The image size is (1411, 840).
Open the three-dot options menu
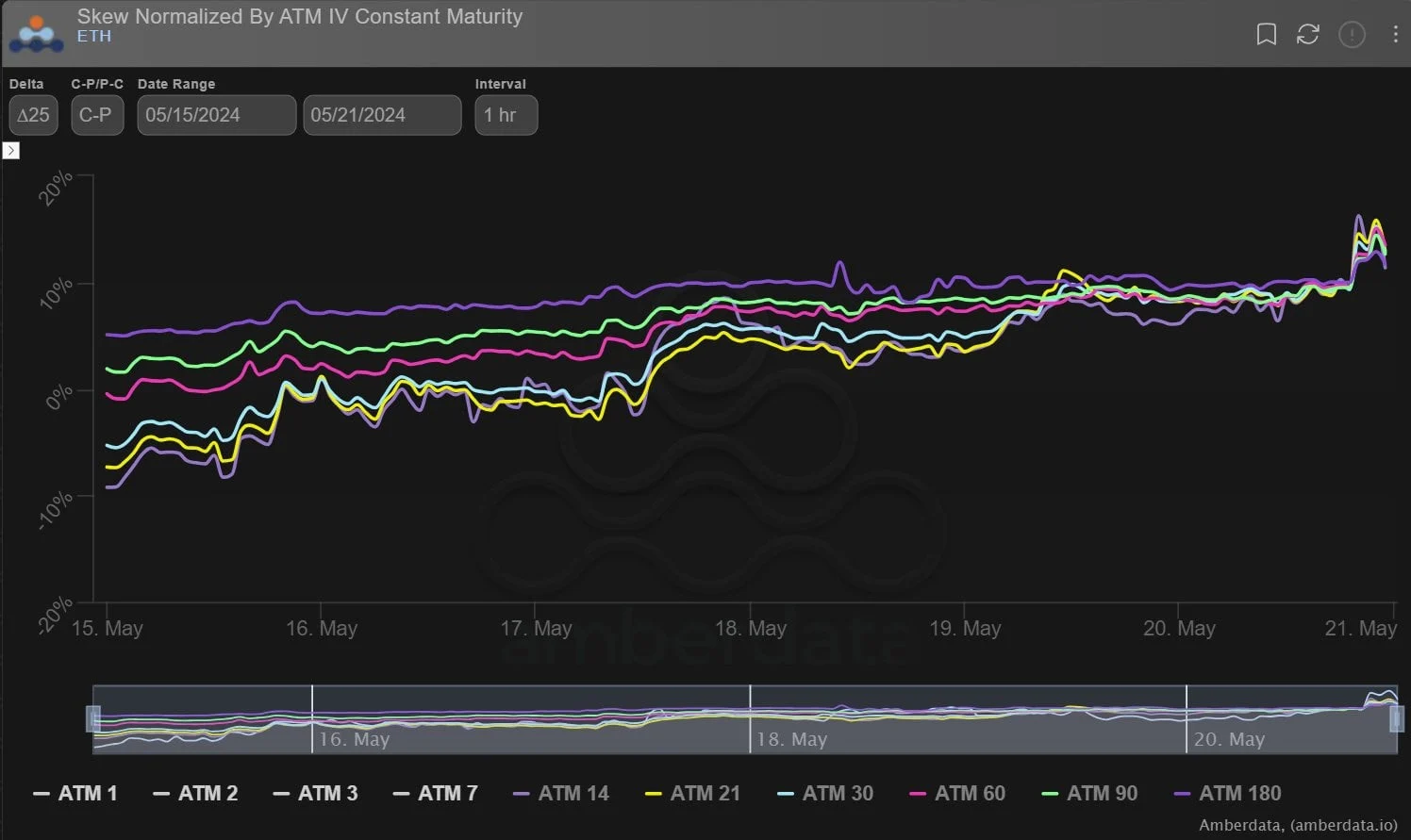click(1395, 35)
